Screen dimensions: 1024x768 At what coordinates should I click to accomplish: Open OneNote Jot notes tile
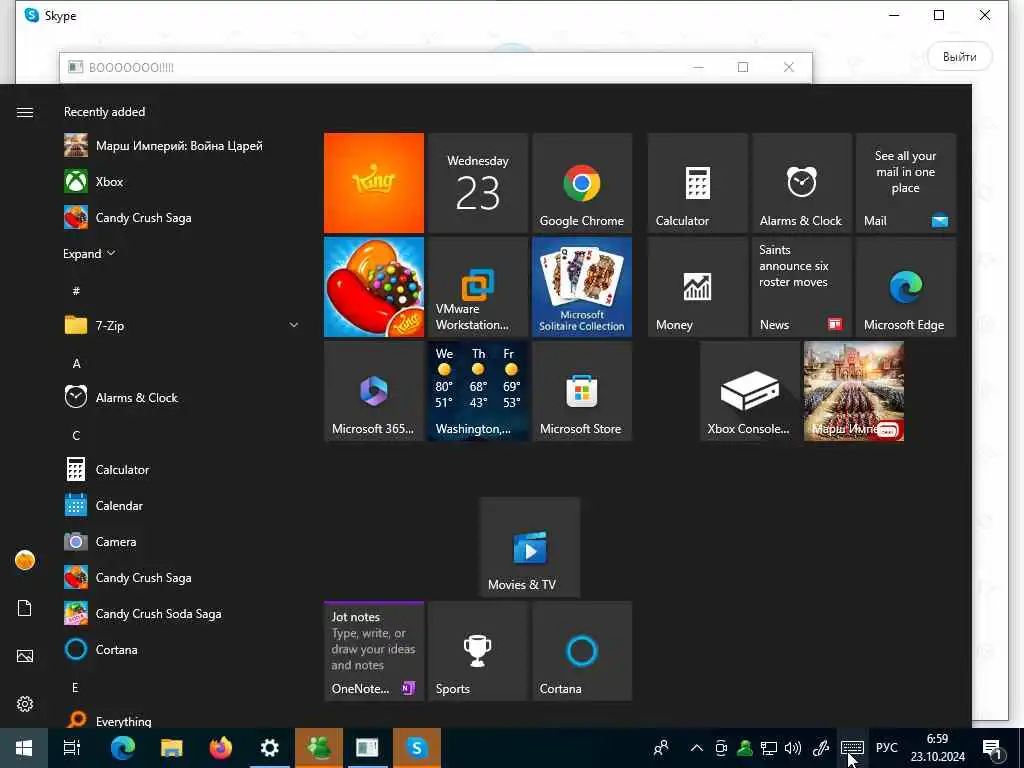click(374, 651)
